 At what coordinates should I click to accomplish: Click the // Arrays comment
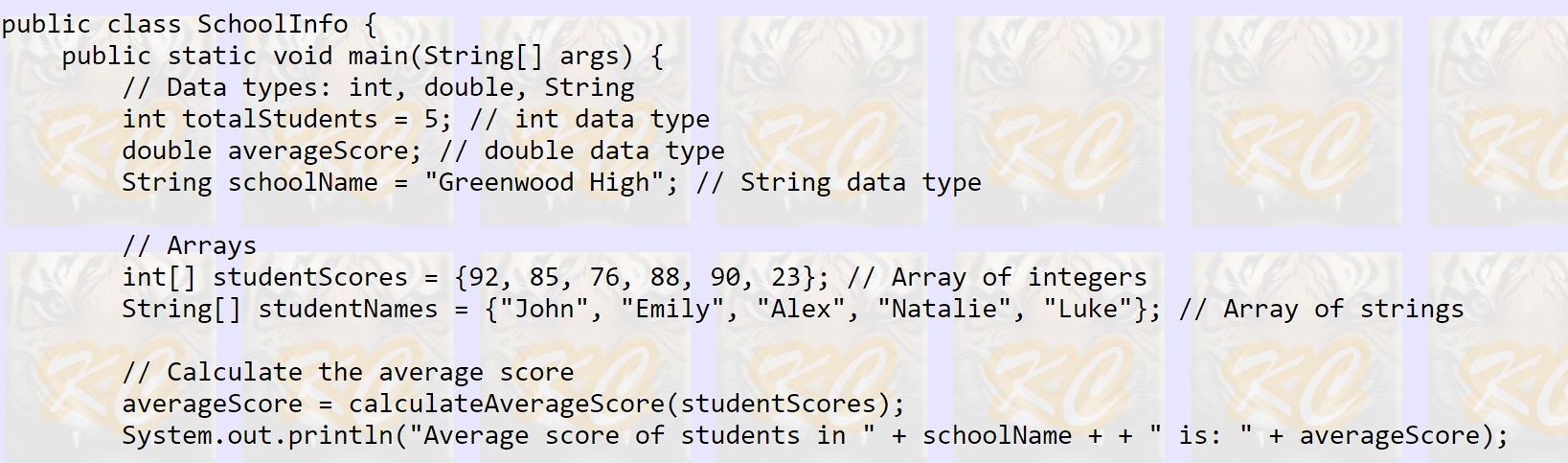point(190,245)
